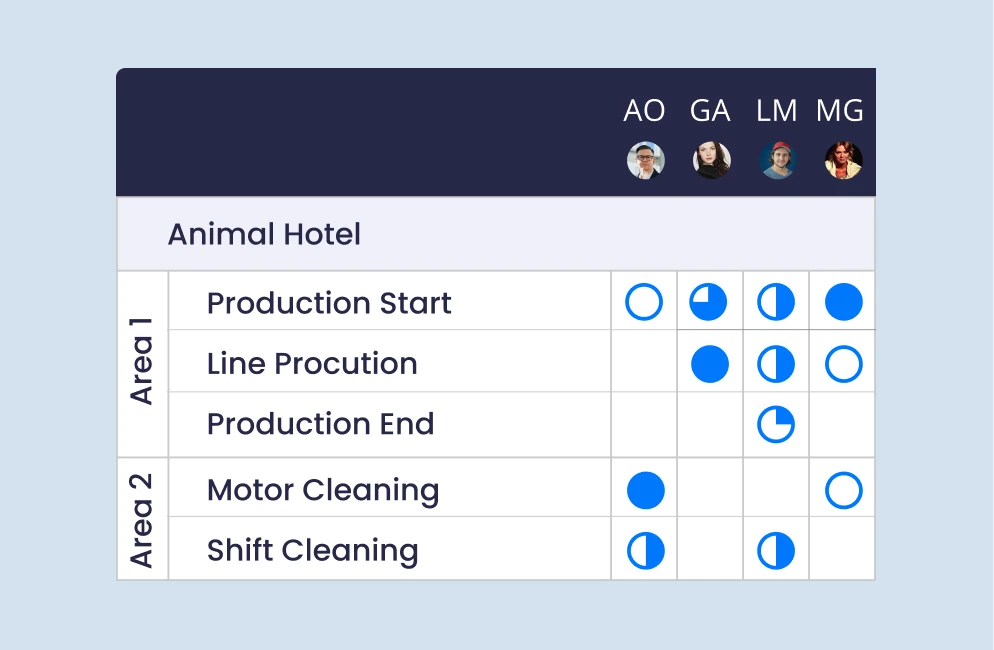994x650 pixels.
Task: Open GA's profile avatar
Action: (x=712, y=160)
